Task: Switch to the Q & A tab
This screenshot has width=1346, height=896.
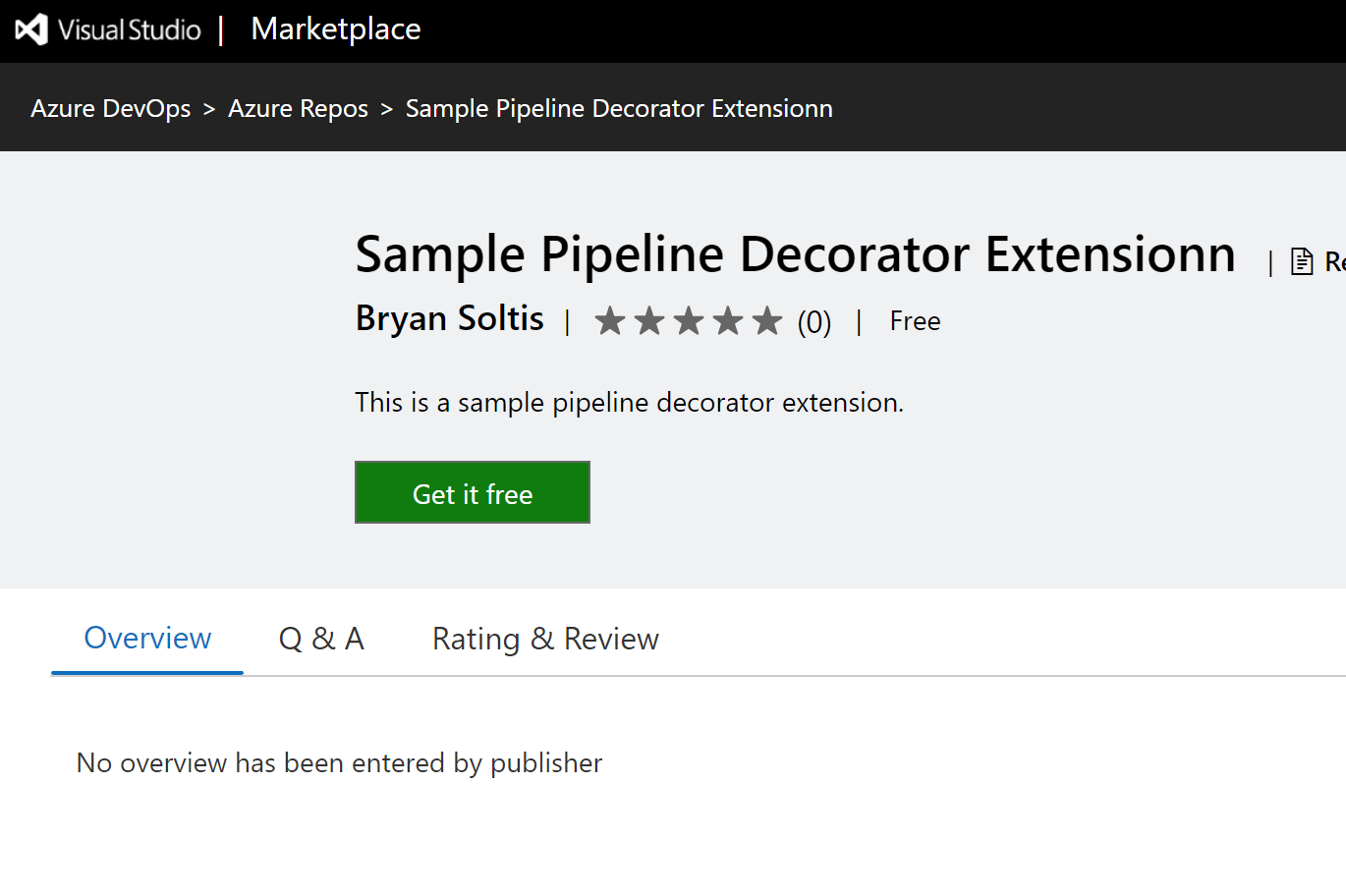Action: tap(321, 638)
